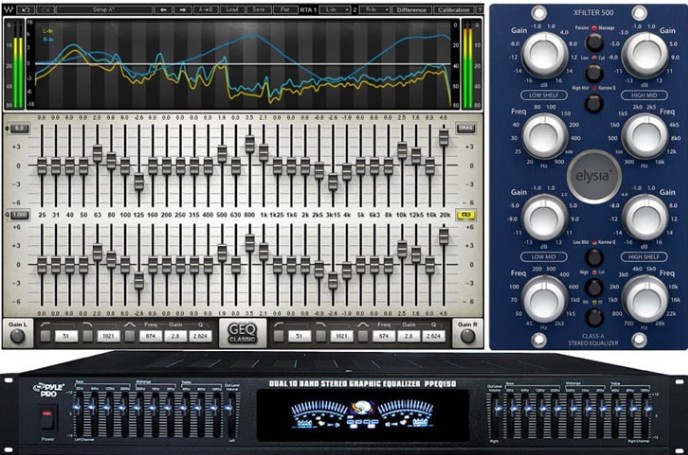Viewport: 688px width, 455px height.
Task: Go to previous preset with left arrow
Action: click(163, 10)
